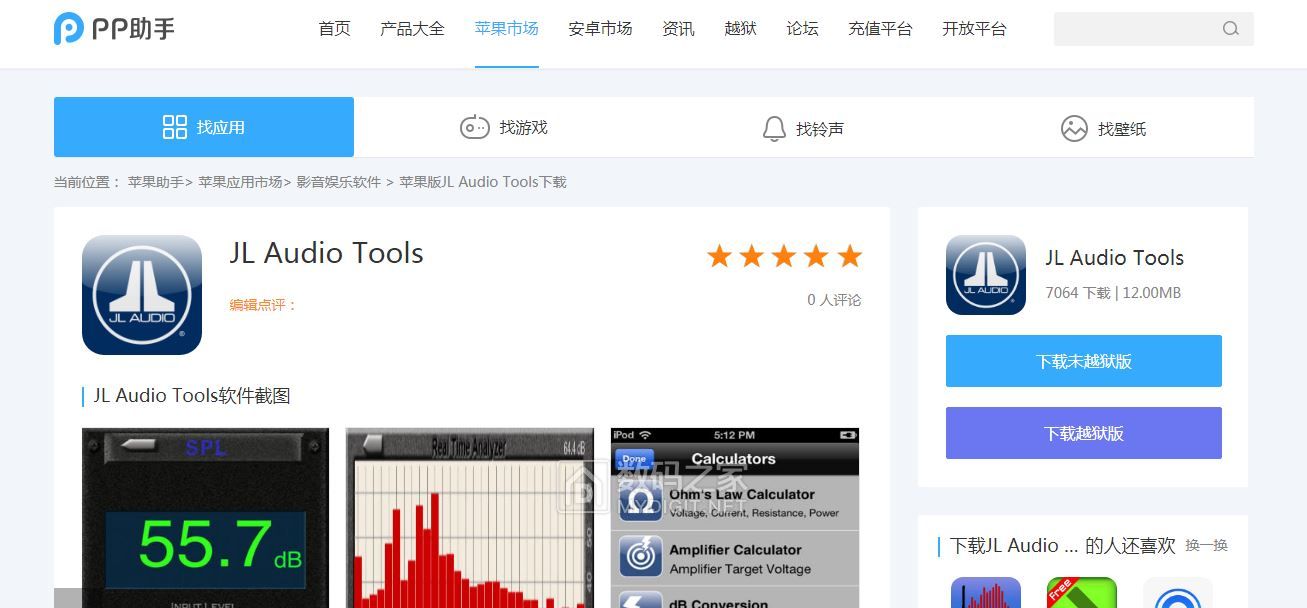The height and width of the screenshot is (608, 1307).
Task: Open 论坛 navigation item
Action: point(802,29)
